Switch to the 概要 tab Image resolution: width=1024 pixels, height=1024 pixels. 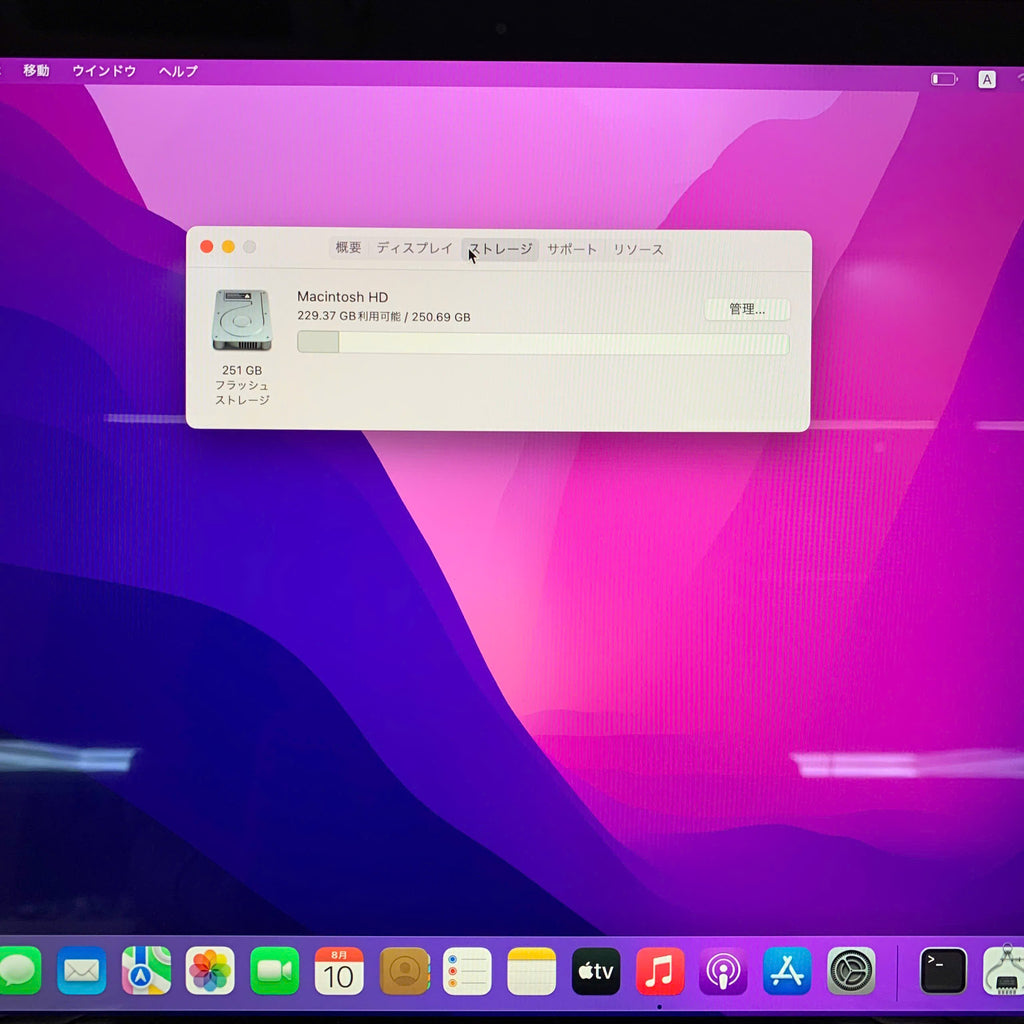click(348, 248)
